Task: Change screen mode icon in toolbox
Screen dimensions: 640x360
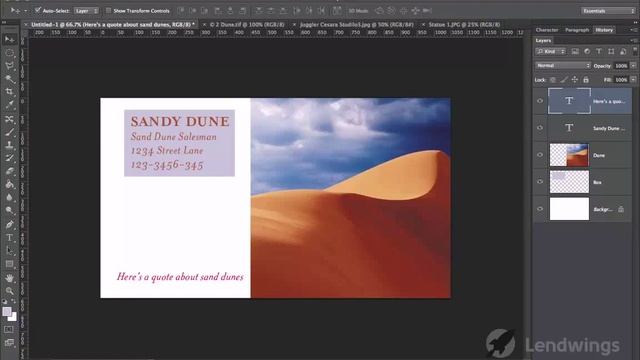Action: pos(9,342)
